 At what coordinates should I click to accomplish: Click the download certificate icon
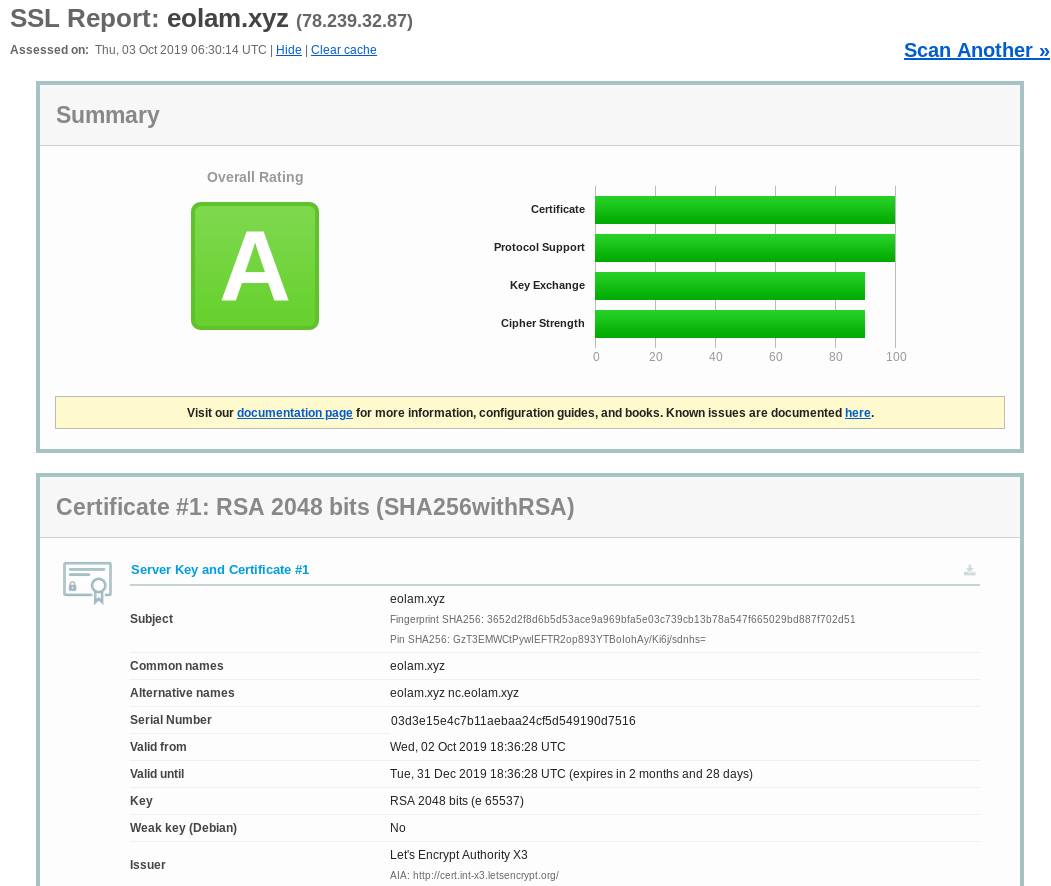[969, 570]
